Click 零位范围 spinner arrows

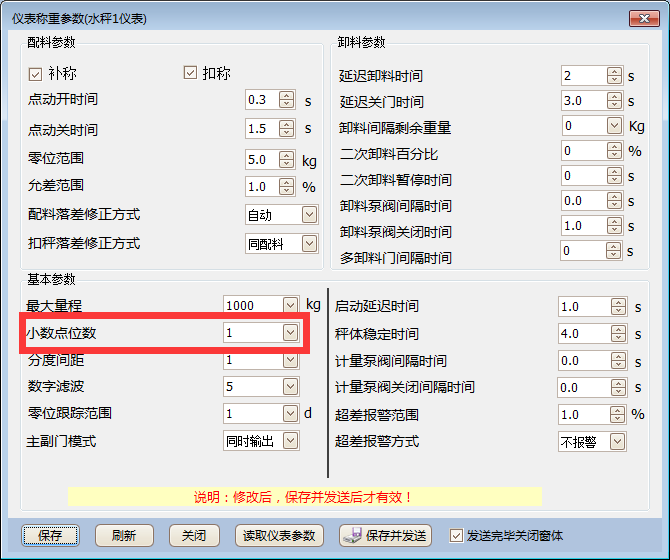click(286, 160)
